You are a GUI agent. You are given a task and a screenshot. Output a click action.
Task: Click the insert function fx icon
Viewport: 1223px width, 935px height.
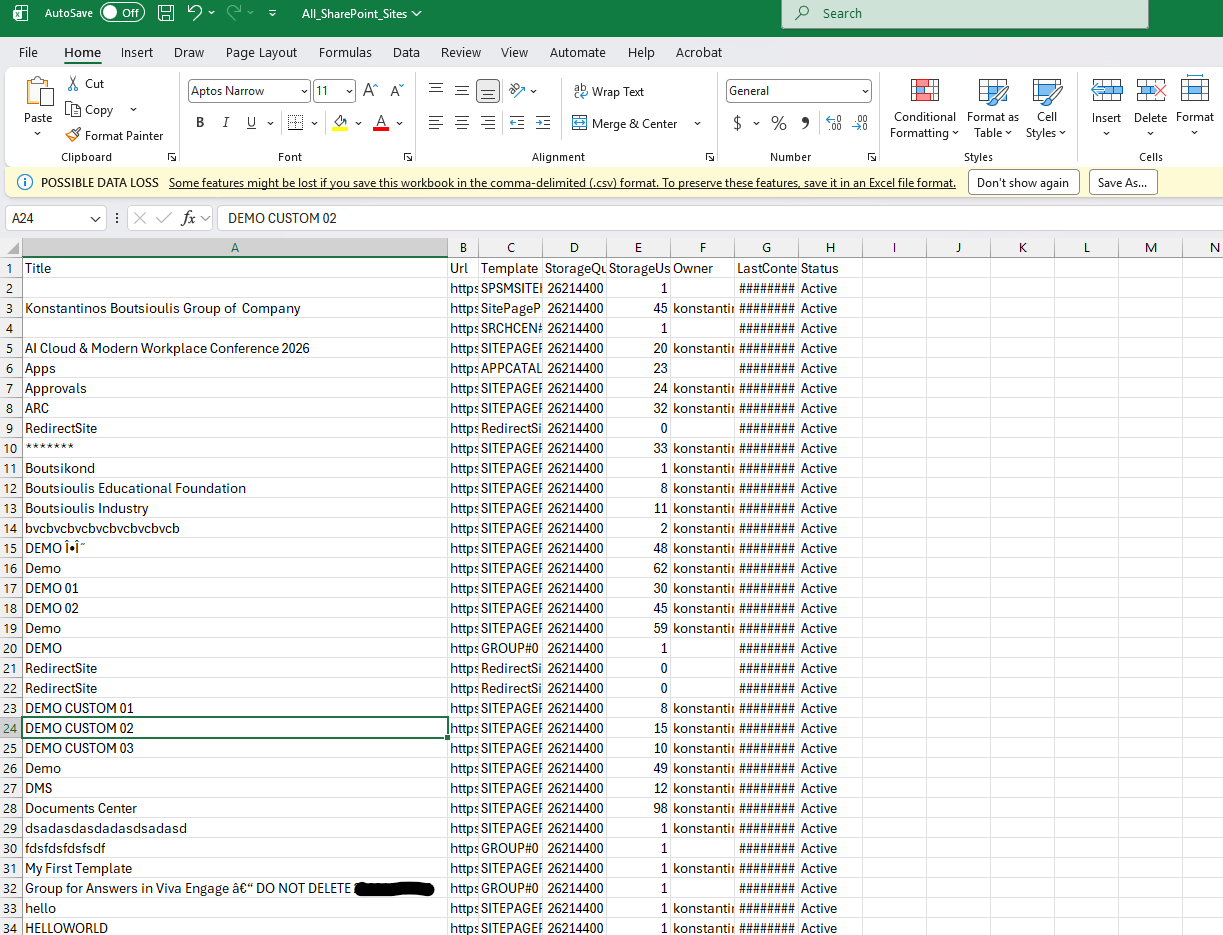pos(188,218)
